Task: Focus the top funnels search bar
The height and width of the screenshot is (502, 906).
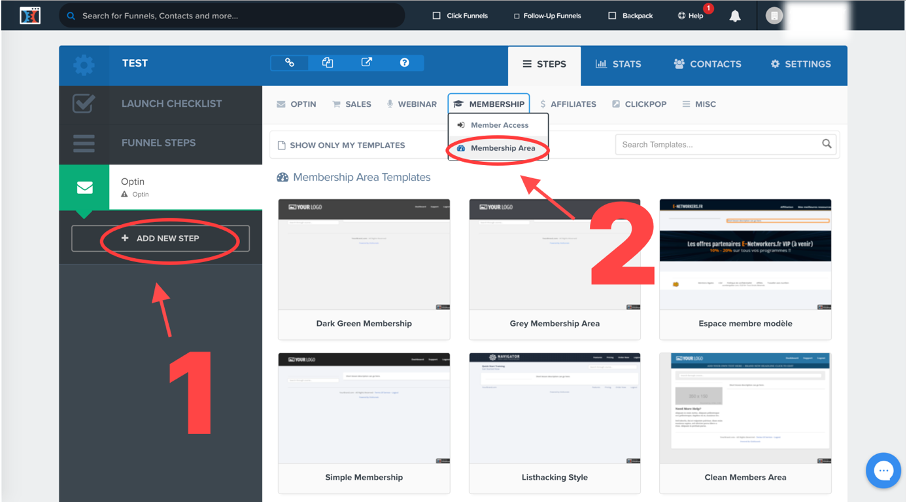Action: pos(231,16)
